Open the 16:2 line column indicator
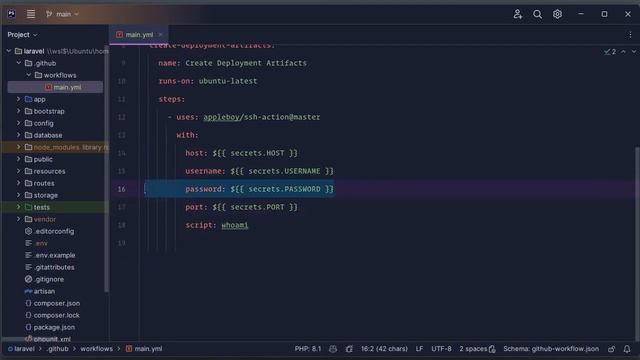 coord(384,349)
